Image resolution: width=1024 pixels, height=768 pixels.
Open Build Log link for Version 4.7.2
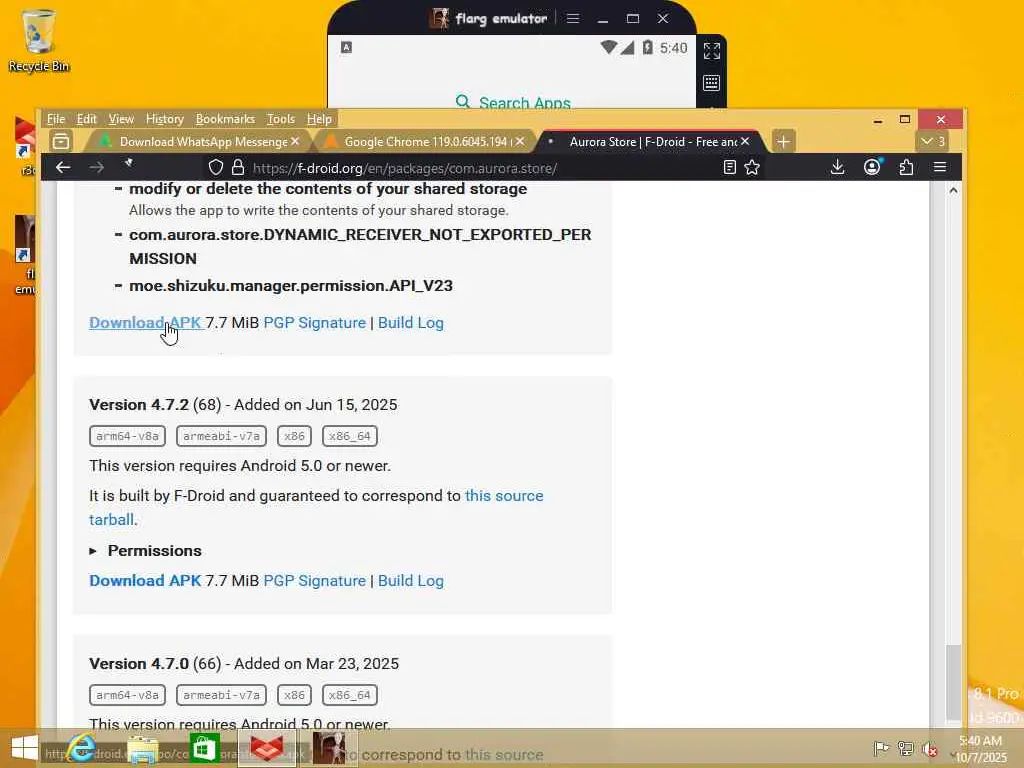(411, 581)
